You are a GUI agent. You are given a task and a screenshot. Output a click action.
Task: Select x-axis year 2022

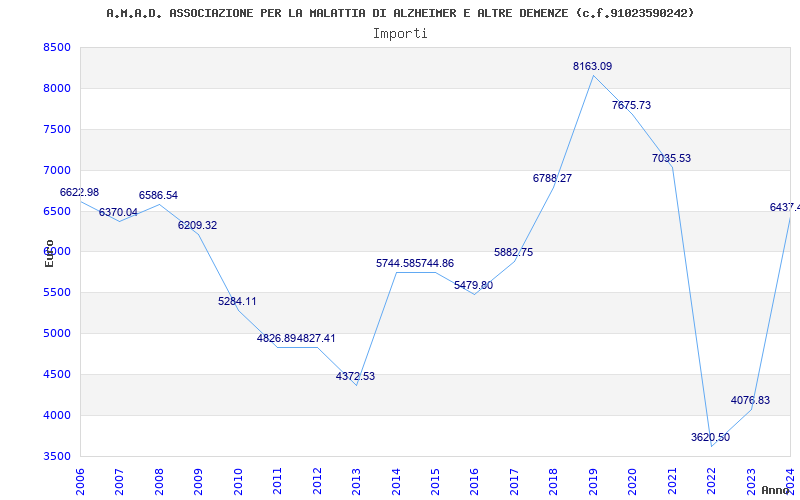click(712, 482)
